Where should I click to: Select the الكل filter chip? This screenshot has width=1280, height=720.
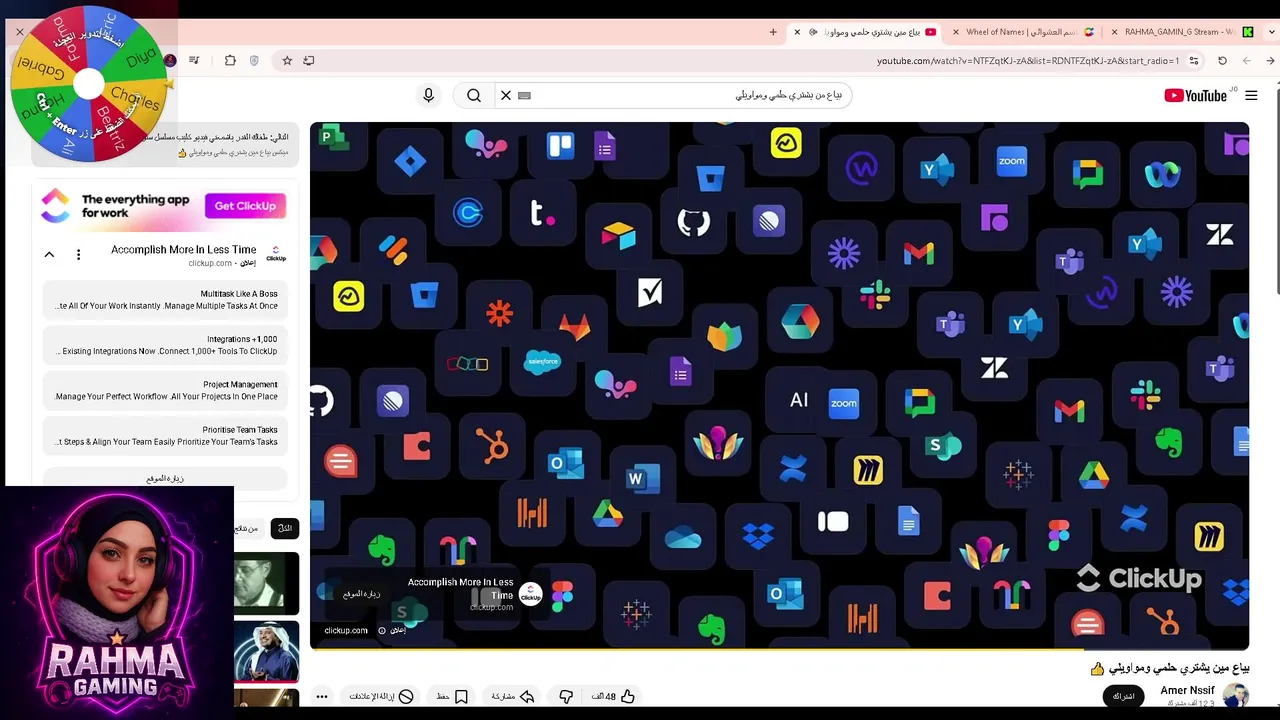285,528
